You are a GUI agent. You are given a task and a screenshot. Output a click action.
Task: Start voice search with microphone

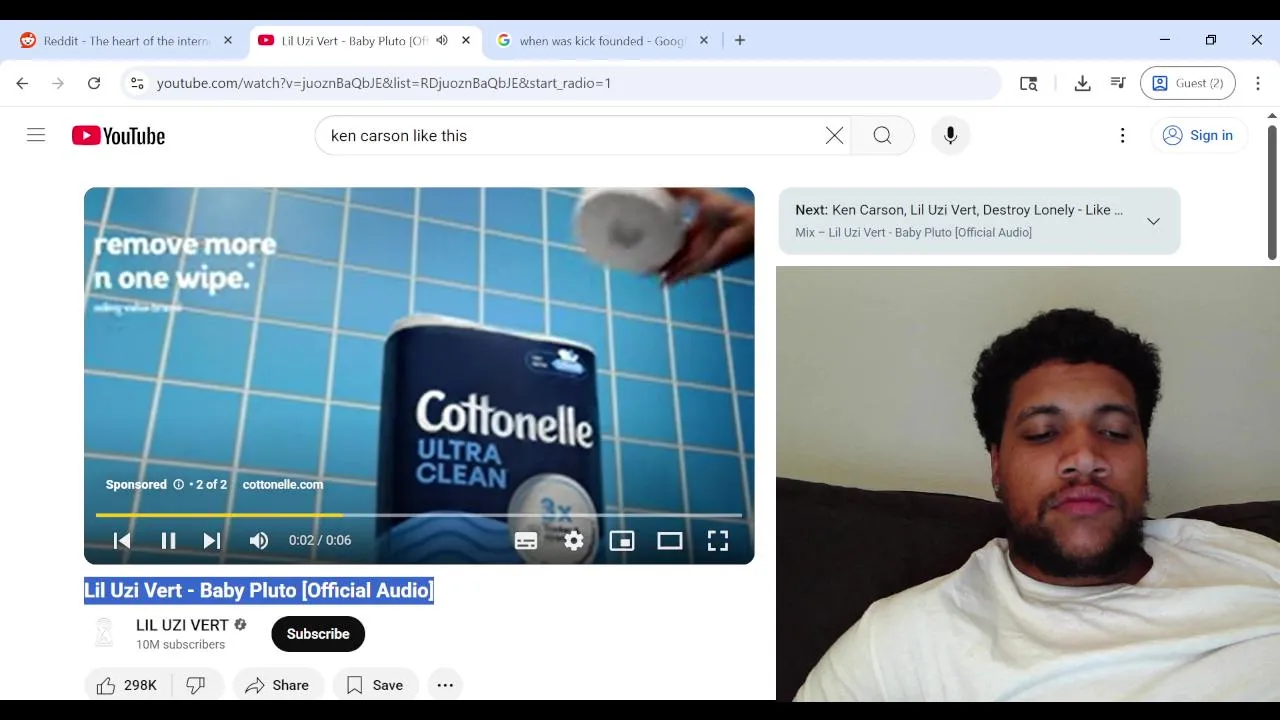tap(950, 136)
